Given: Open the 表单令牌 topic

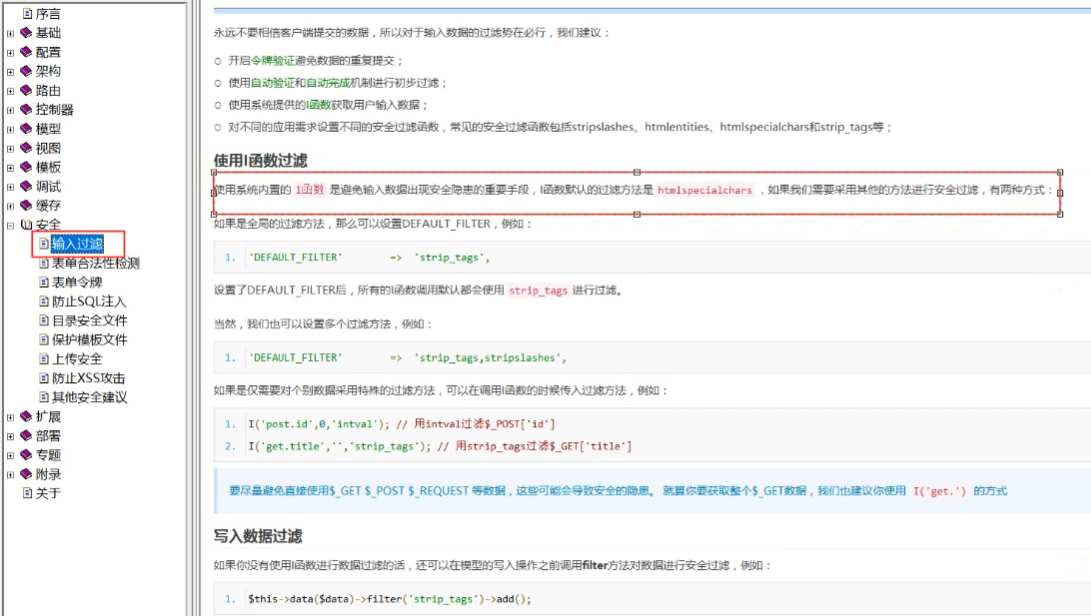Looking at the screenshot, I should (77, 282).
